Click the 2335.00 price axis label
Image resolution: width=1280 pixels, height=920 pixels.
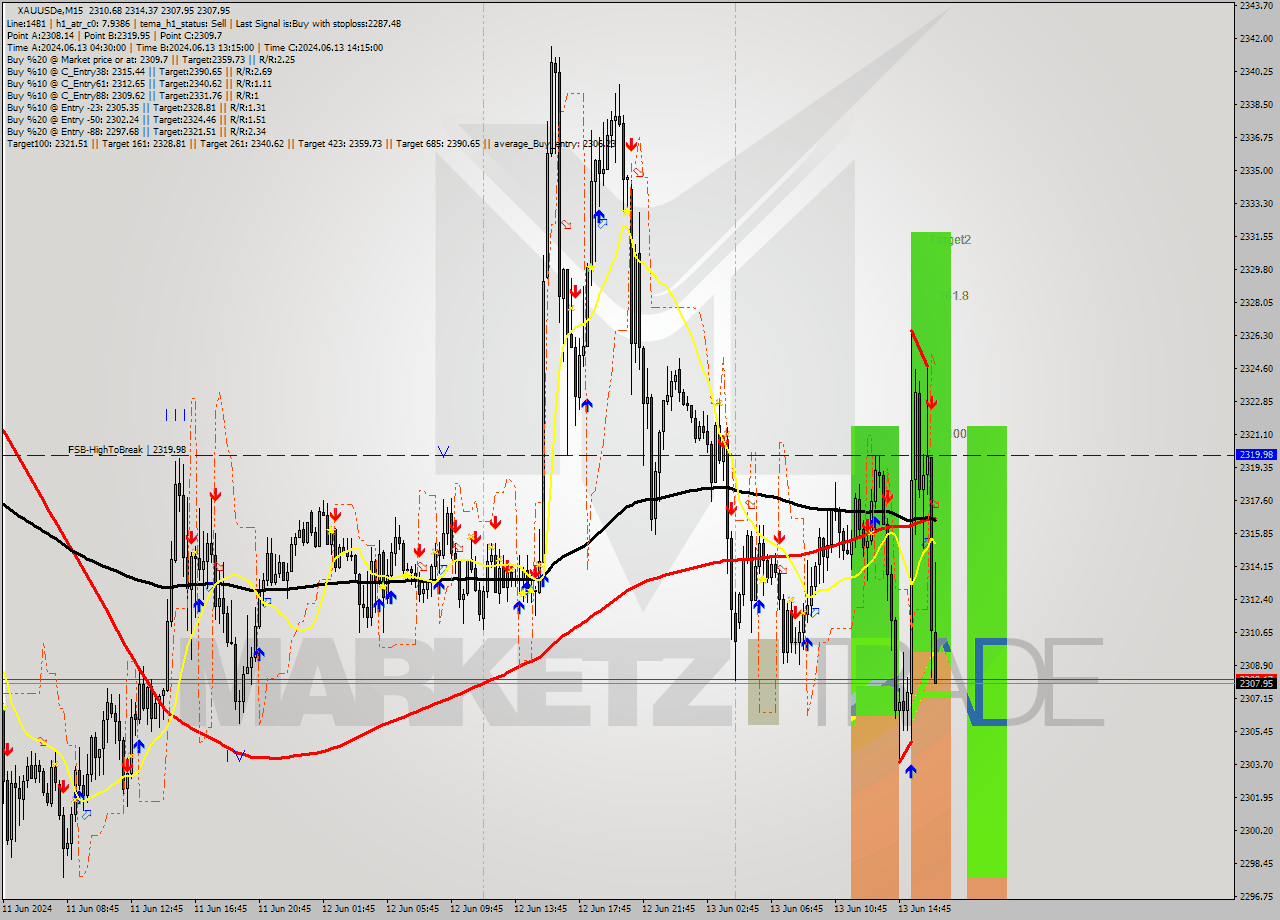click(1256, 170)
